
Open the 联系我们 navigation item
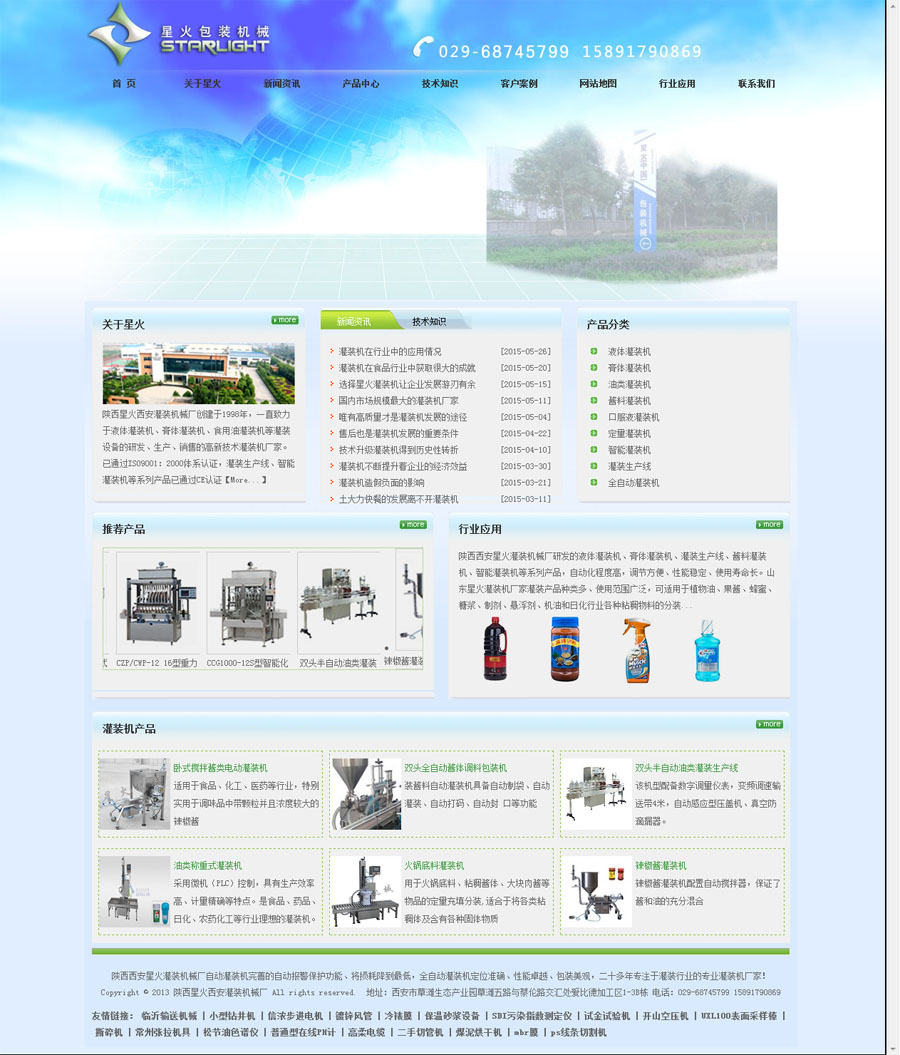[x=754, y=84]
